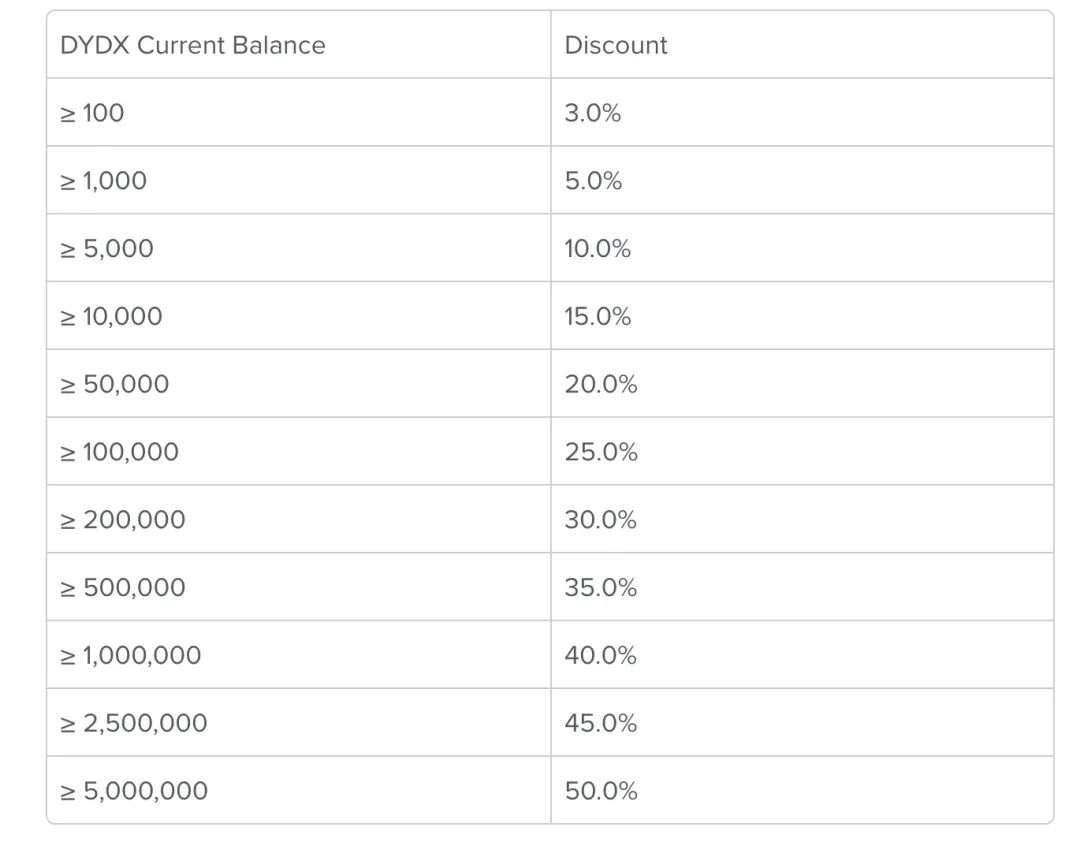Click the 25.0% discount cell
The height and width of the screenshot is (842, 1080).
coord(802,451)
